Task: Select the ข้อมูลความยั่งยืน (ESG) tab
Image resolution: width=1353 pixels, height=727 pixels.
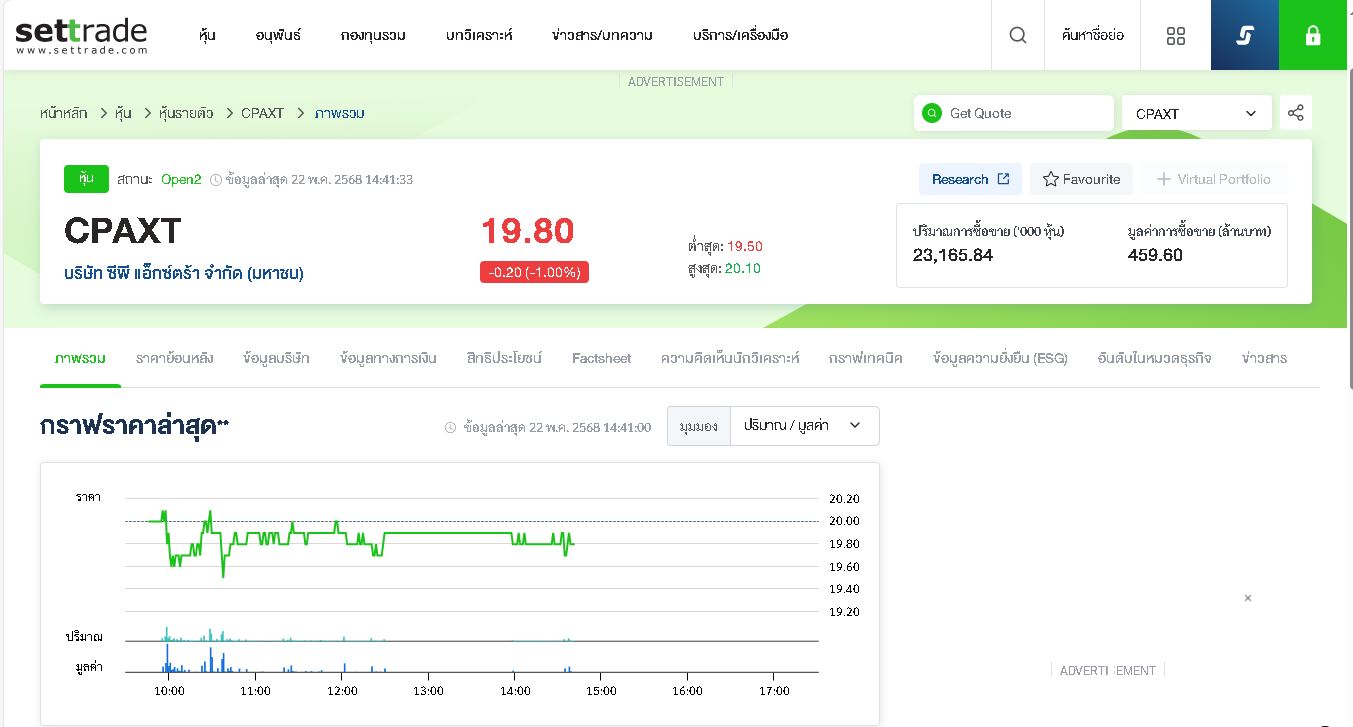Action: (x=1000, y=358)
